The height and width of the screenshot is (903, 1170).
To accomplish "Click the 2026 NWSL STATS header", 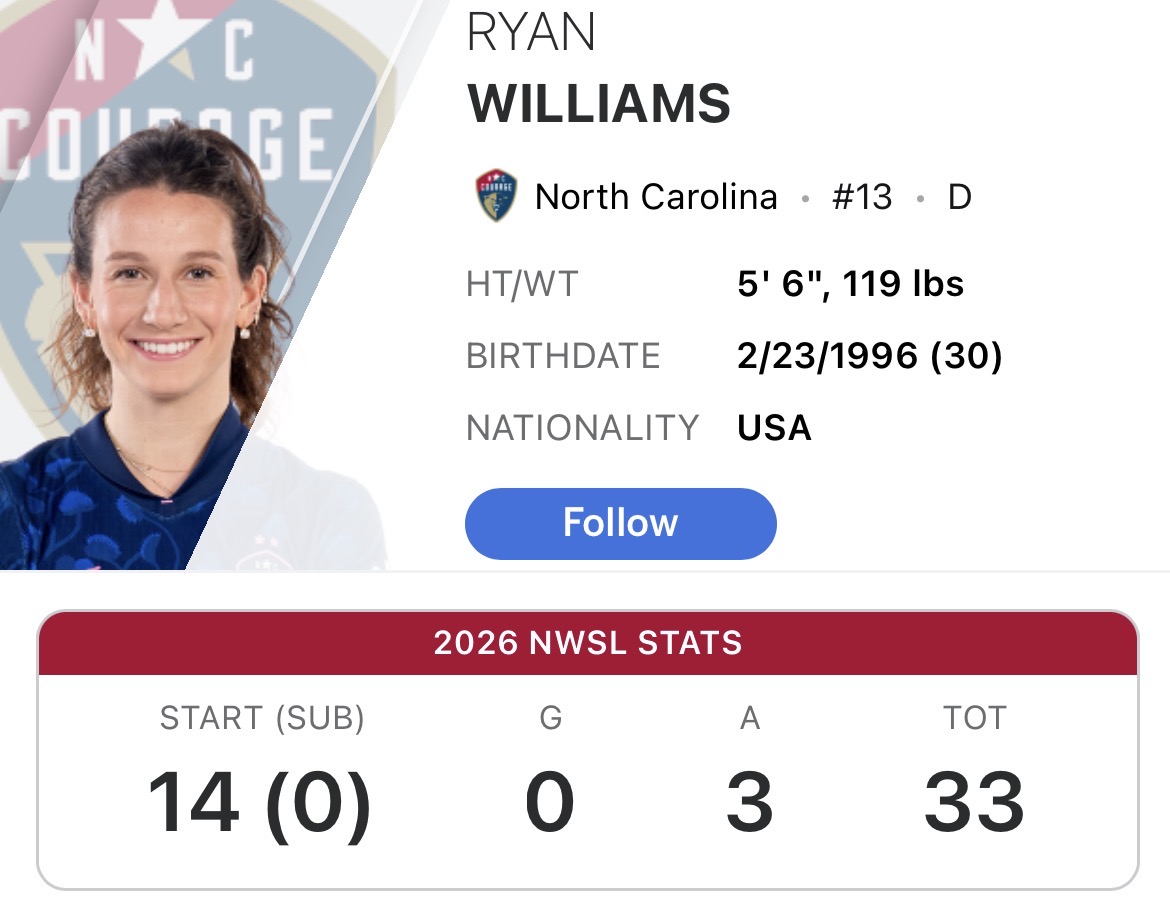I will click(588, 643).
